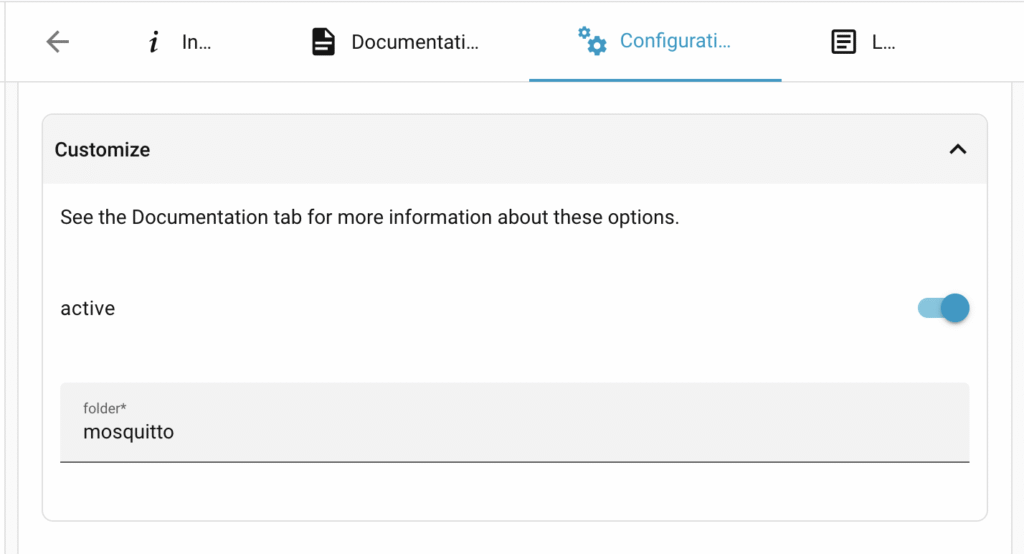Disable the "active" toggle switch

pyautogui.click(x=943, y=308)
